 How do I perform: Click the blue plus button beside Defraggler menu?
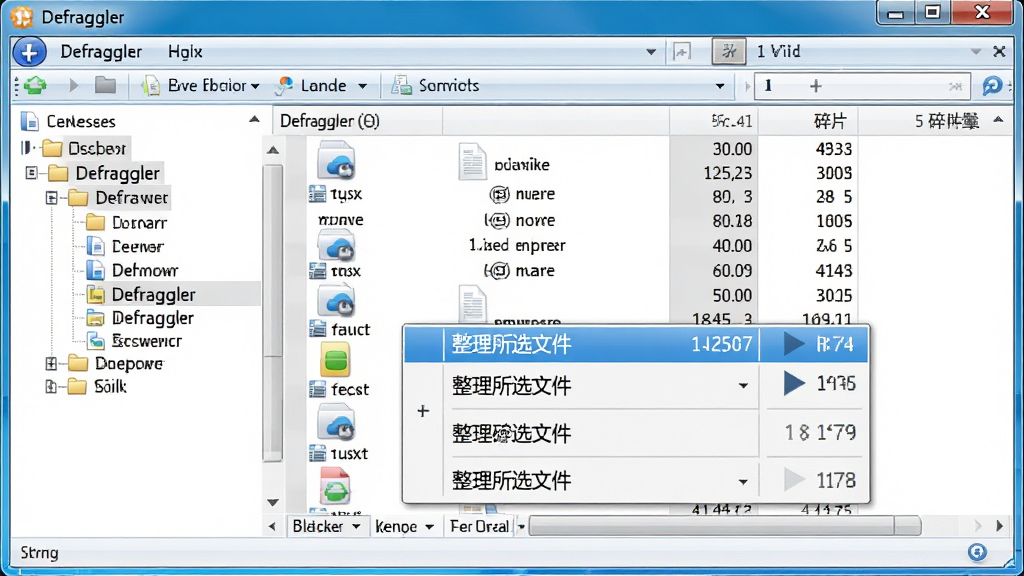click(x=29, y=52)
